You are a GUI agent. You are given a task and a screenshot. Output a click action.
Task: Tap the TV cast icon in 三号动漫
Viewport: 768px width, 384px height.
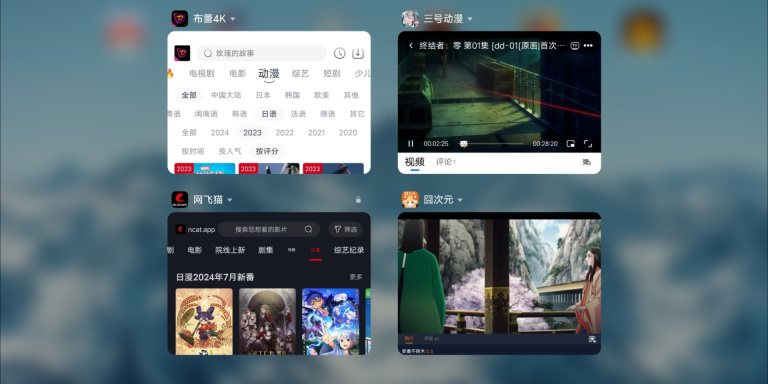point(575,46)
